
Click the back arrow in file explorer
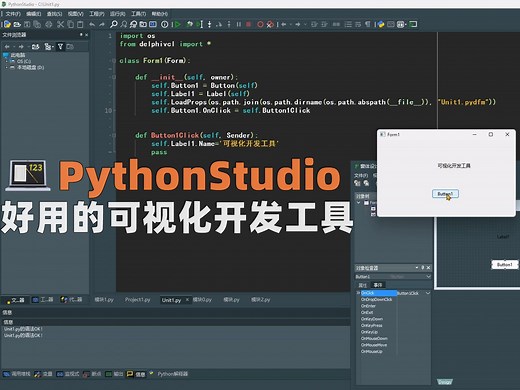(7, 47)
